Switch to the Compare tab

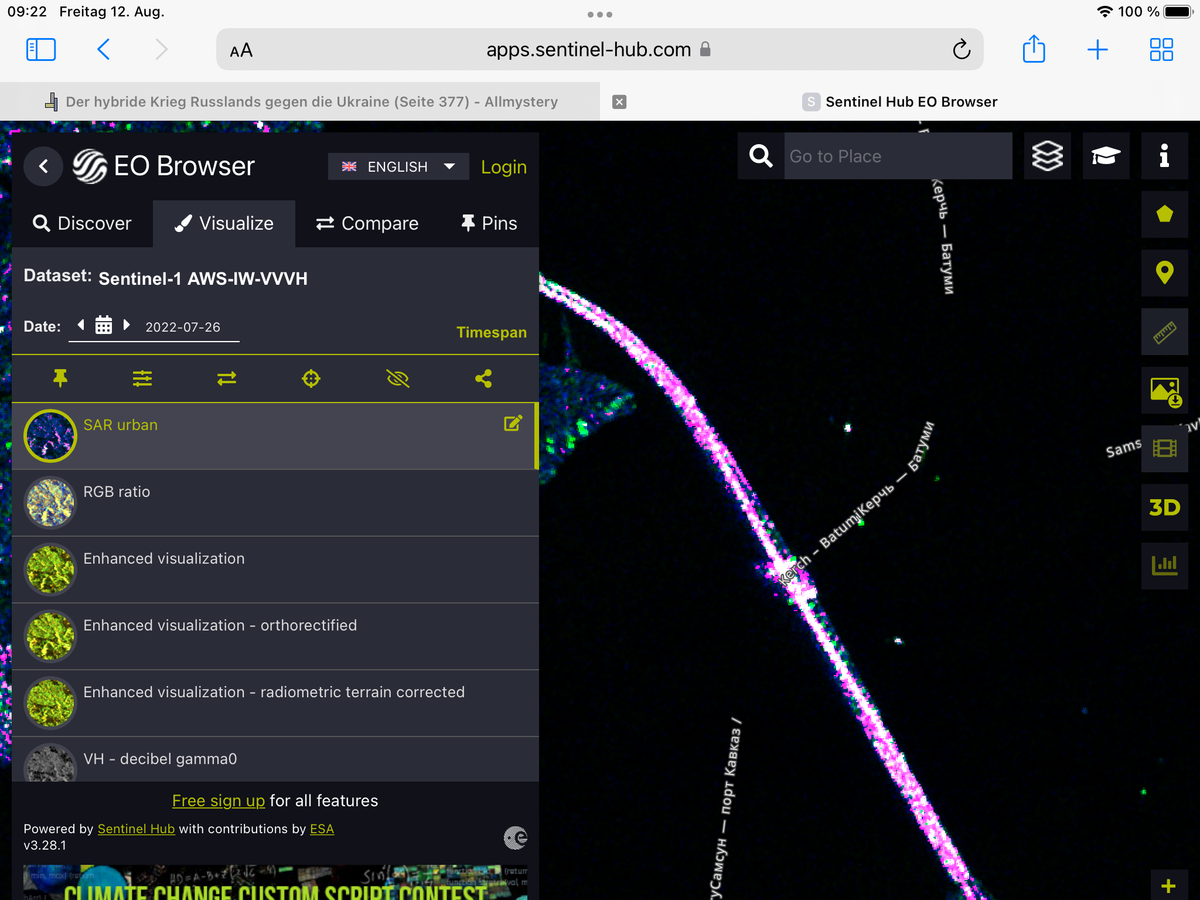(x=367, y=223)
